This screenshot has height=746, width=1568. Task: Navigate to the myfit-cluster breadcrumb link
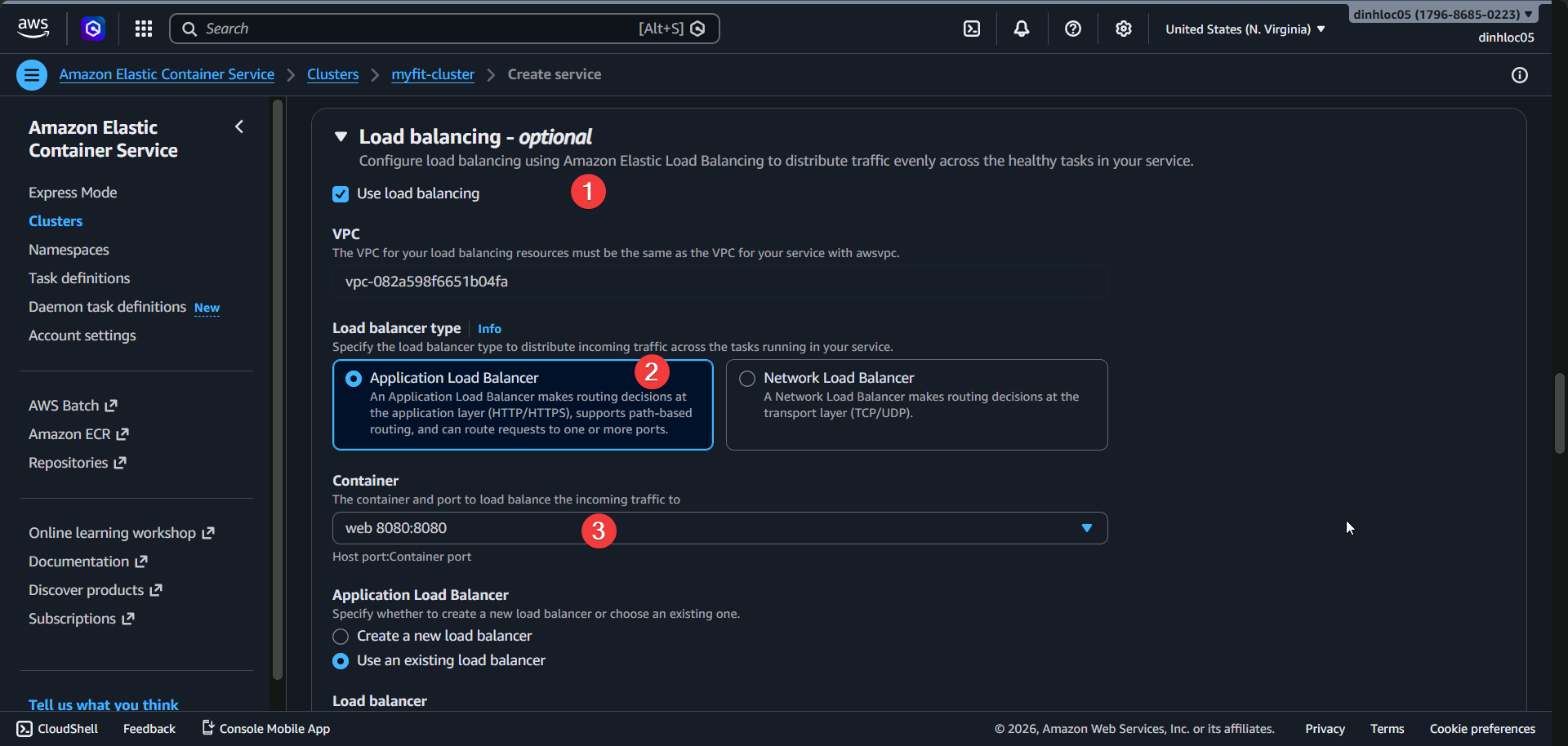[432, 73]
